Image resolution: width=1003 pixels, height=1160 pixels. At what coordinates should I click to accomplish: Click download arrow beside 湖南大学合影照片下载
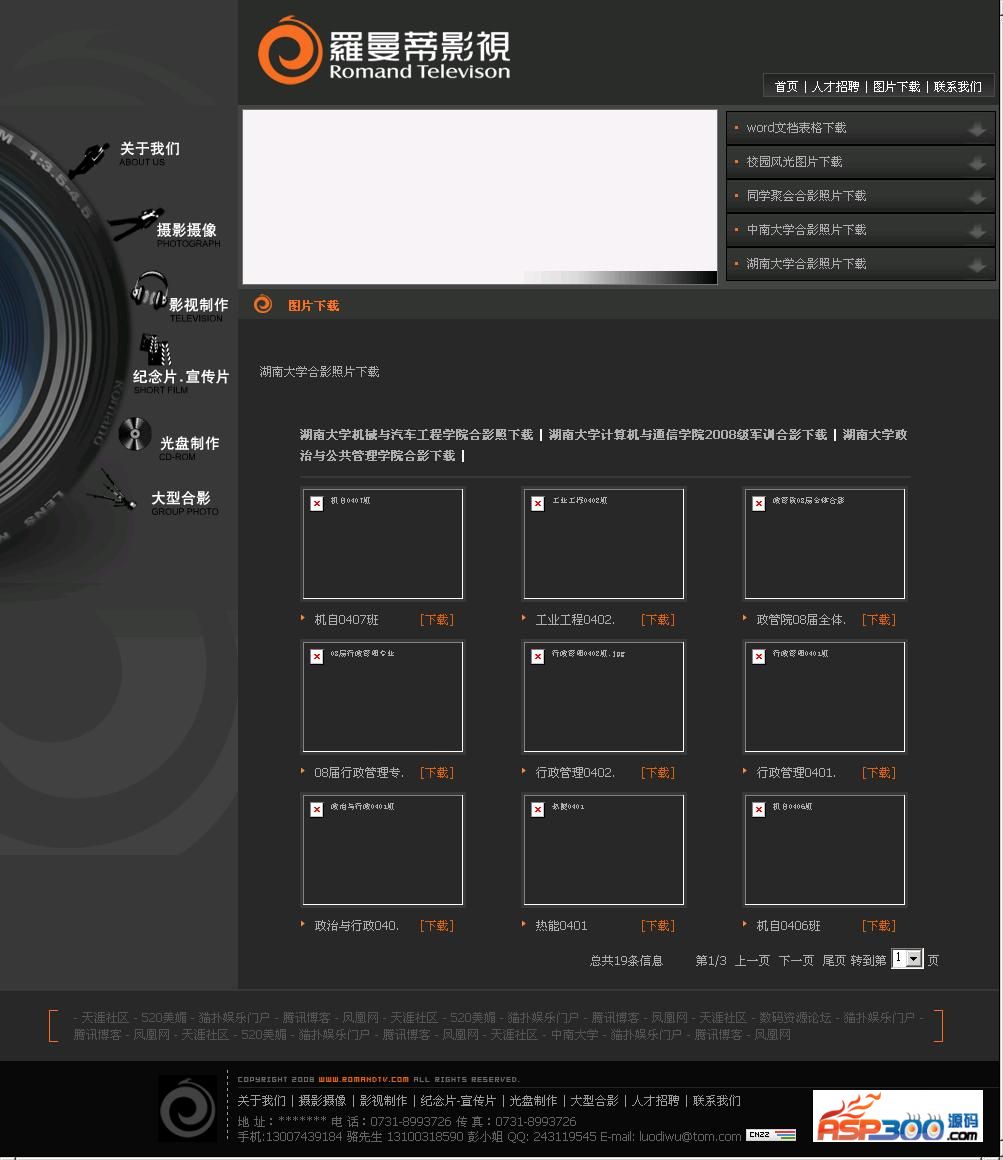(976, 266)
